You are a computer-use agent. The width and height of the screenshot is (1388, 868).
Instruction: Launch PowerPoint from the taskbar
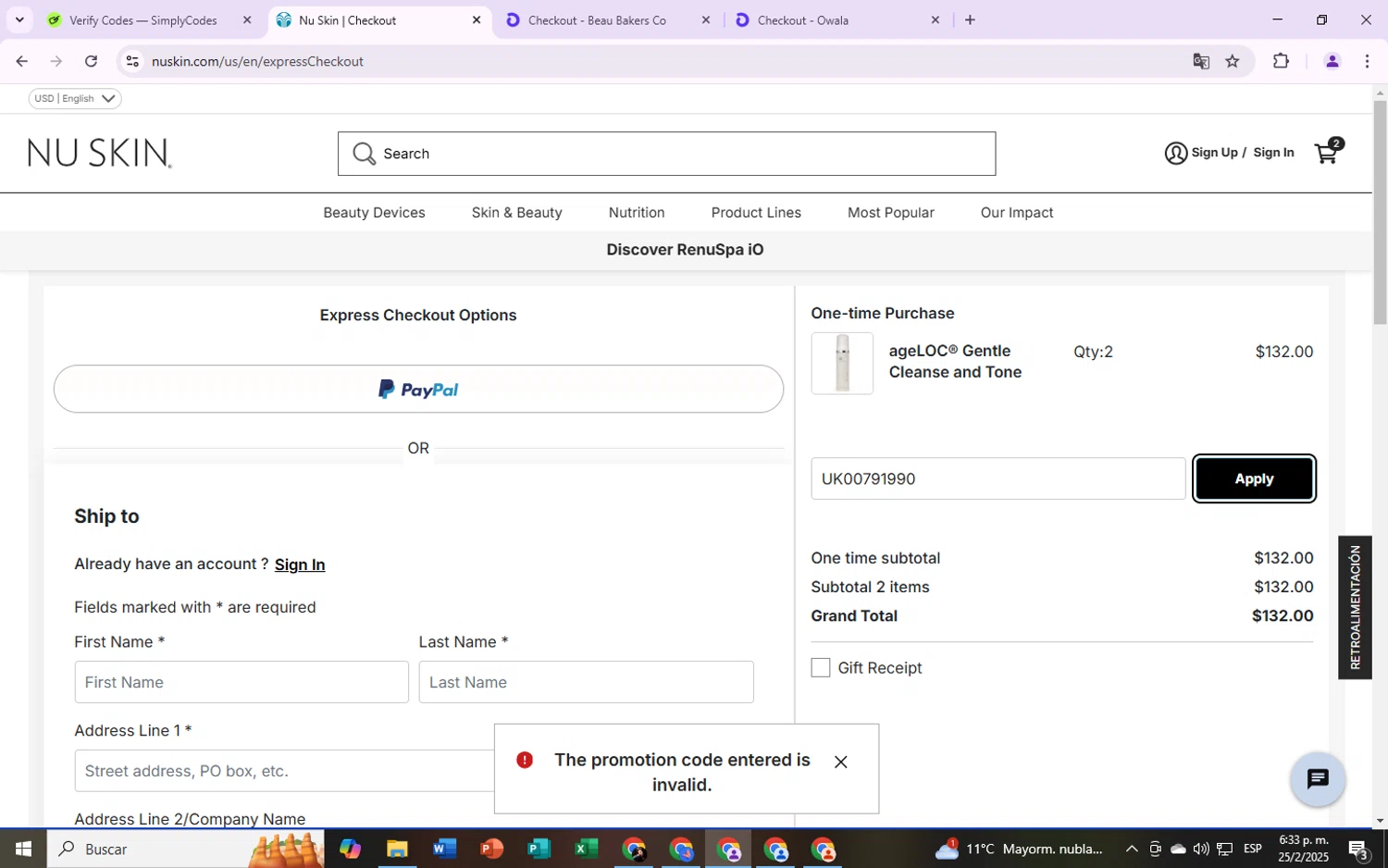pos(491,849)
